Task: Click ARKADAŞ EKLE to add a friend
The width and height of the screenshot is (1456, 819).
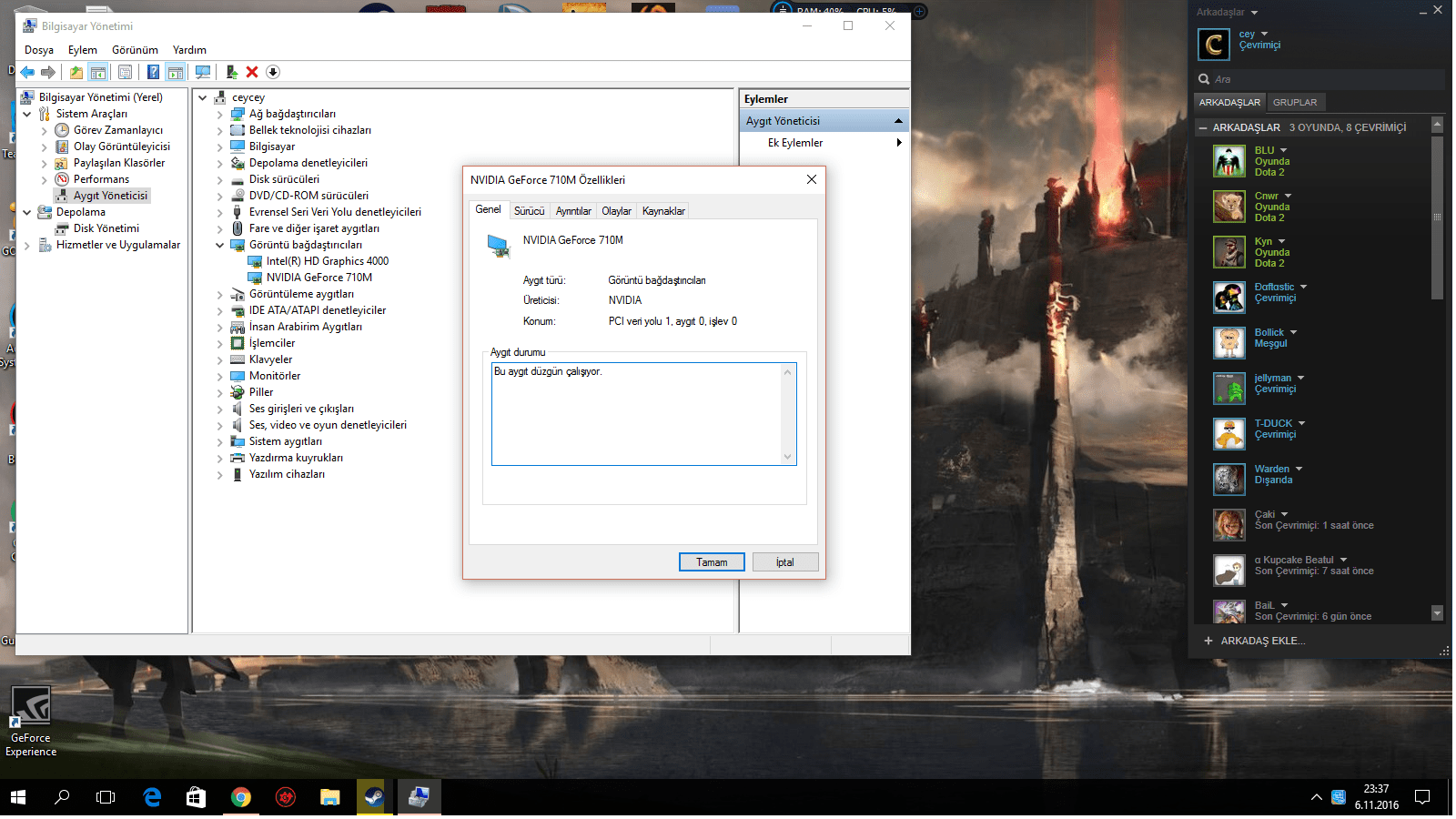Action: pyautogui.click(x=1255, y=641)
